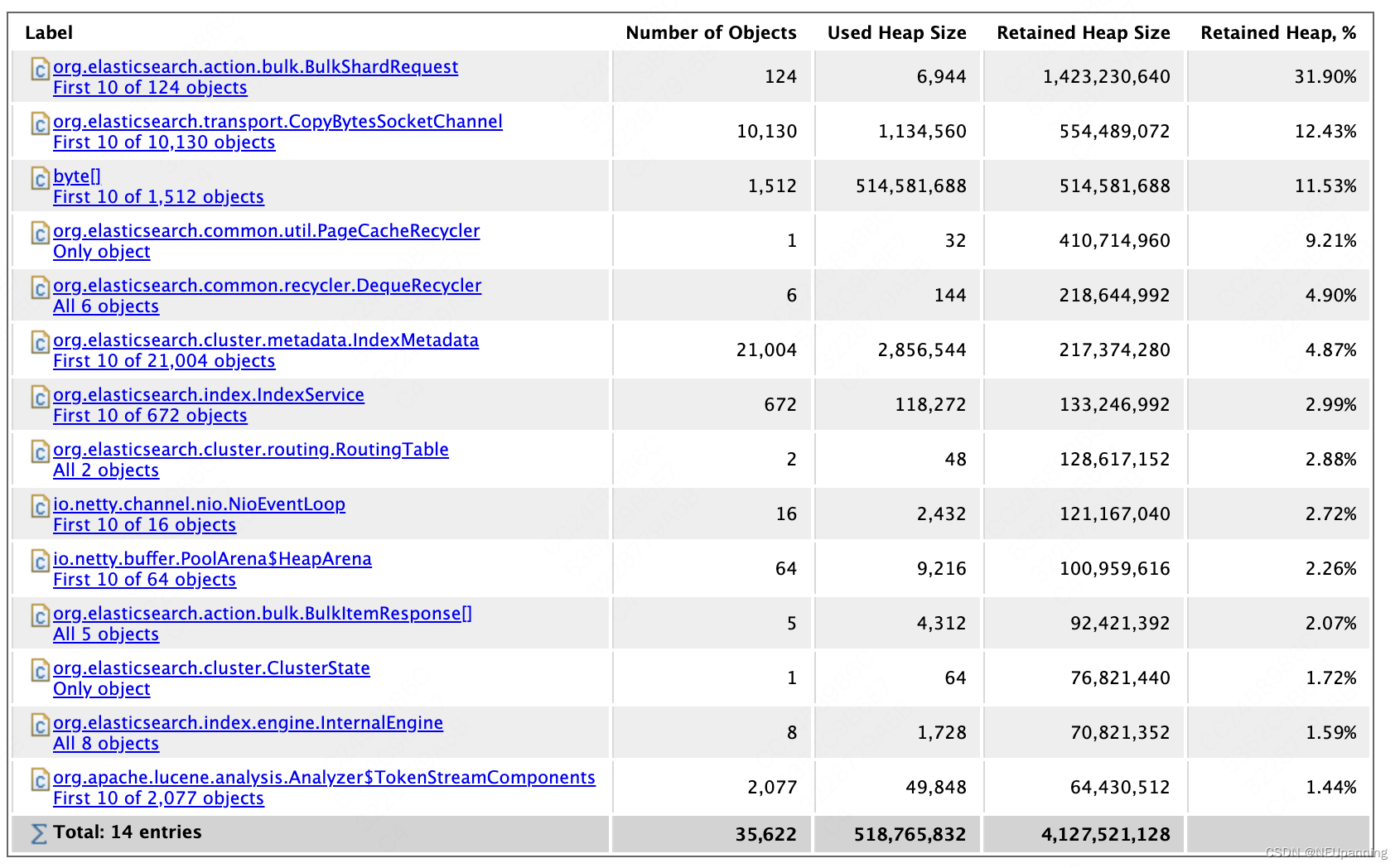Click the Total: 14 entries label
This screenshot has height=868, width=1400.
point(127,832)
